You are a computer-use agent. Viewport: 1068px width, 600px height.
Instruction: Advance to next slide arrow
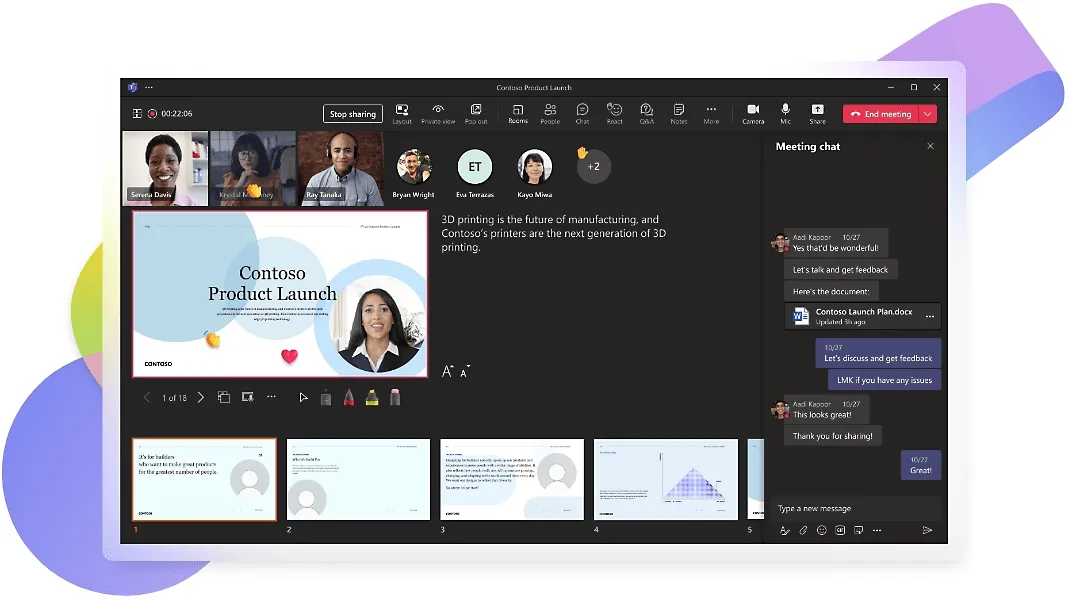(200, 398)
